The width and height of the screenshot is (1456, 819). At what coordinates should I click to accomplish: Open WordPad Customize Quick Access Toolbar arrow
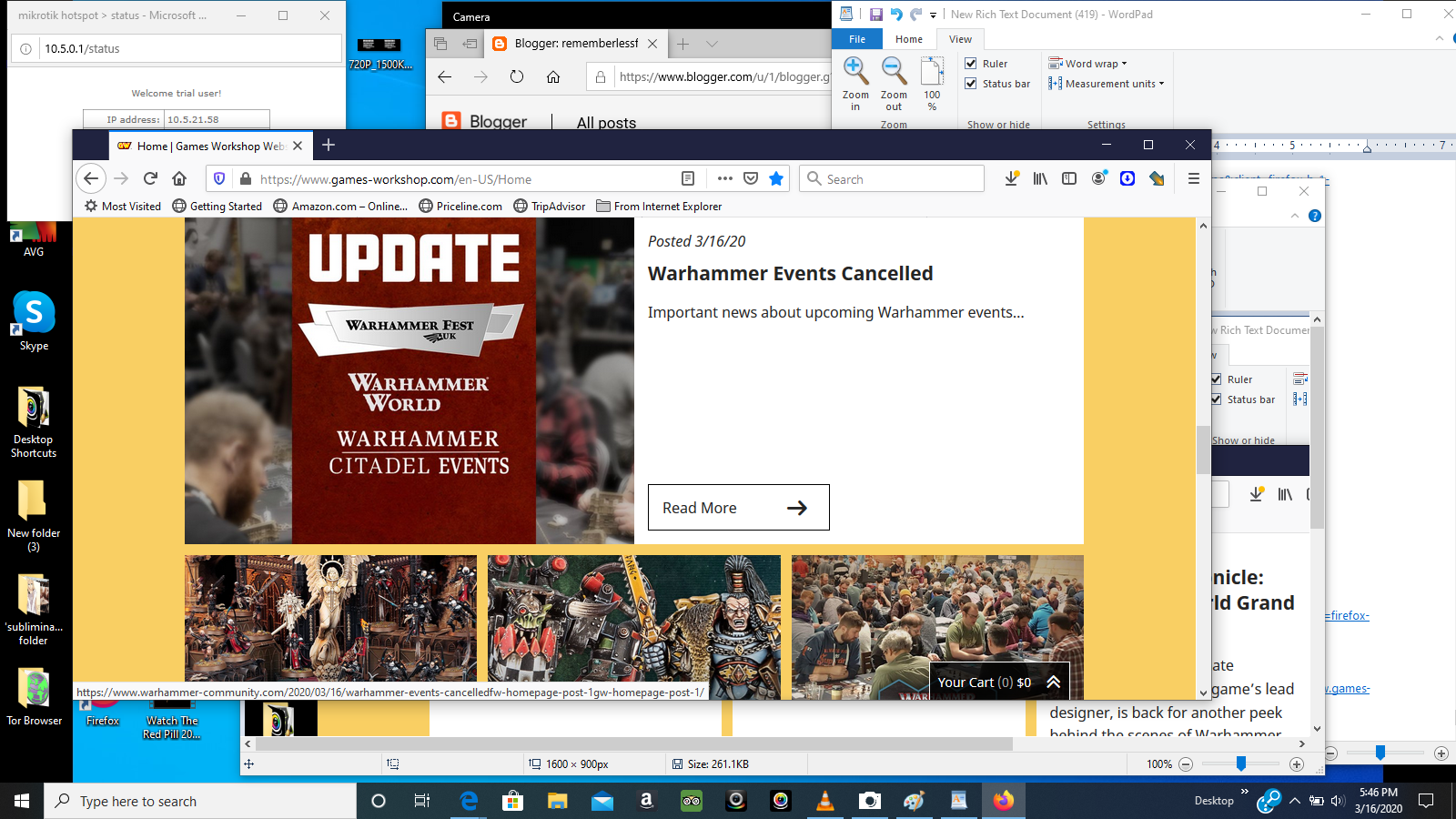933,15
